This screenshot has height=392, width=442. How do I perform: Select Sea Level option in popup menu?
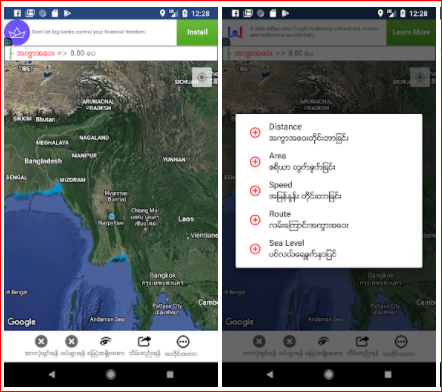coord(329,248)
